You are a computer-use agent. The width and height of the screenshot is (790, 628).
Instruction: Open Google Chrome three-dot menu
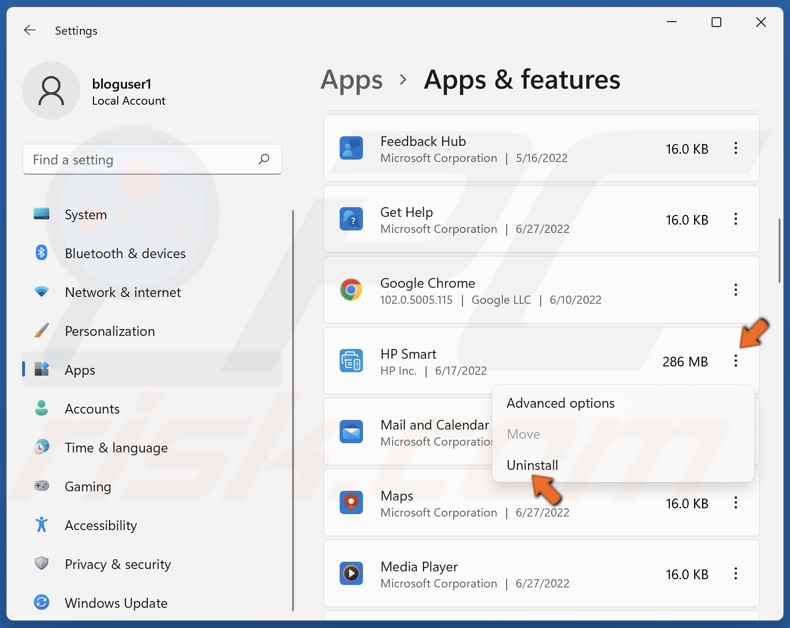736,290
